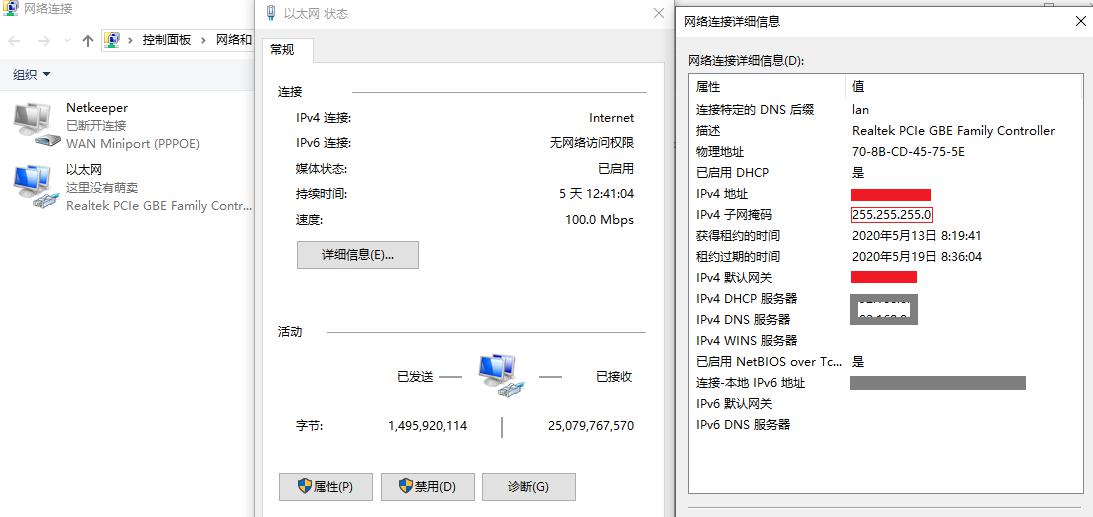Screen dimensions: 1093x517
Task: Click the 值 column header
Action: 964,86
